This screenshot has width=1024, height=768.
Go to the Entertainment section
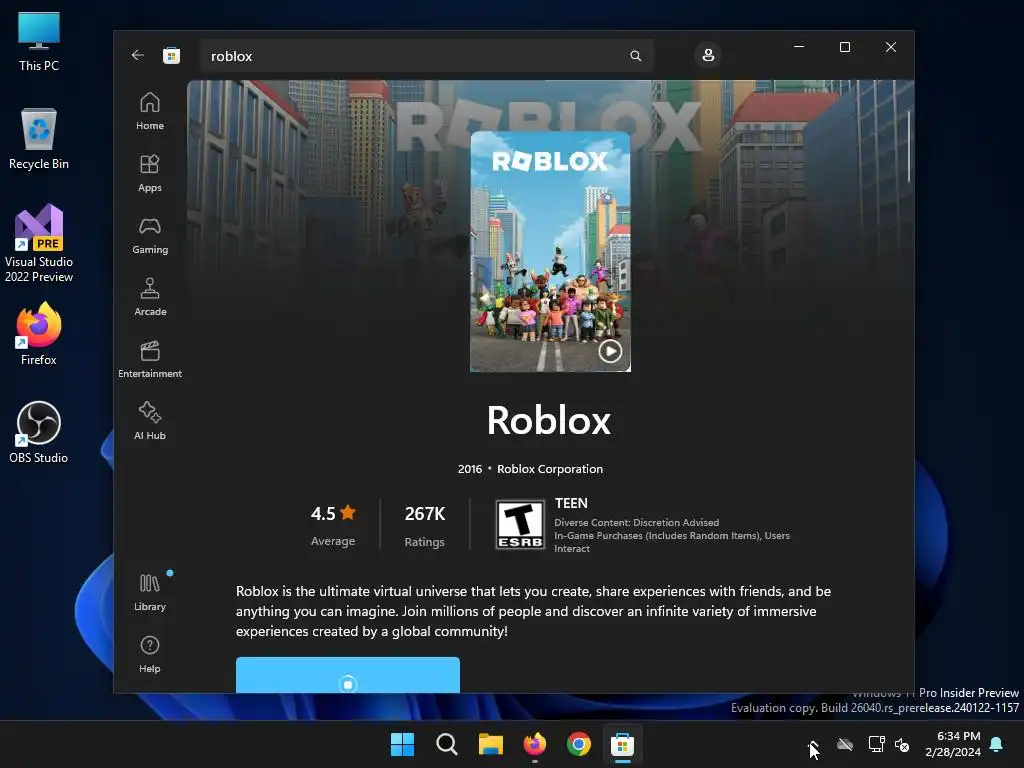point(150,359)
